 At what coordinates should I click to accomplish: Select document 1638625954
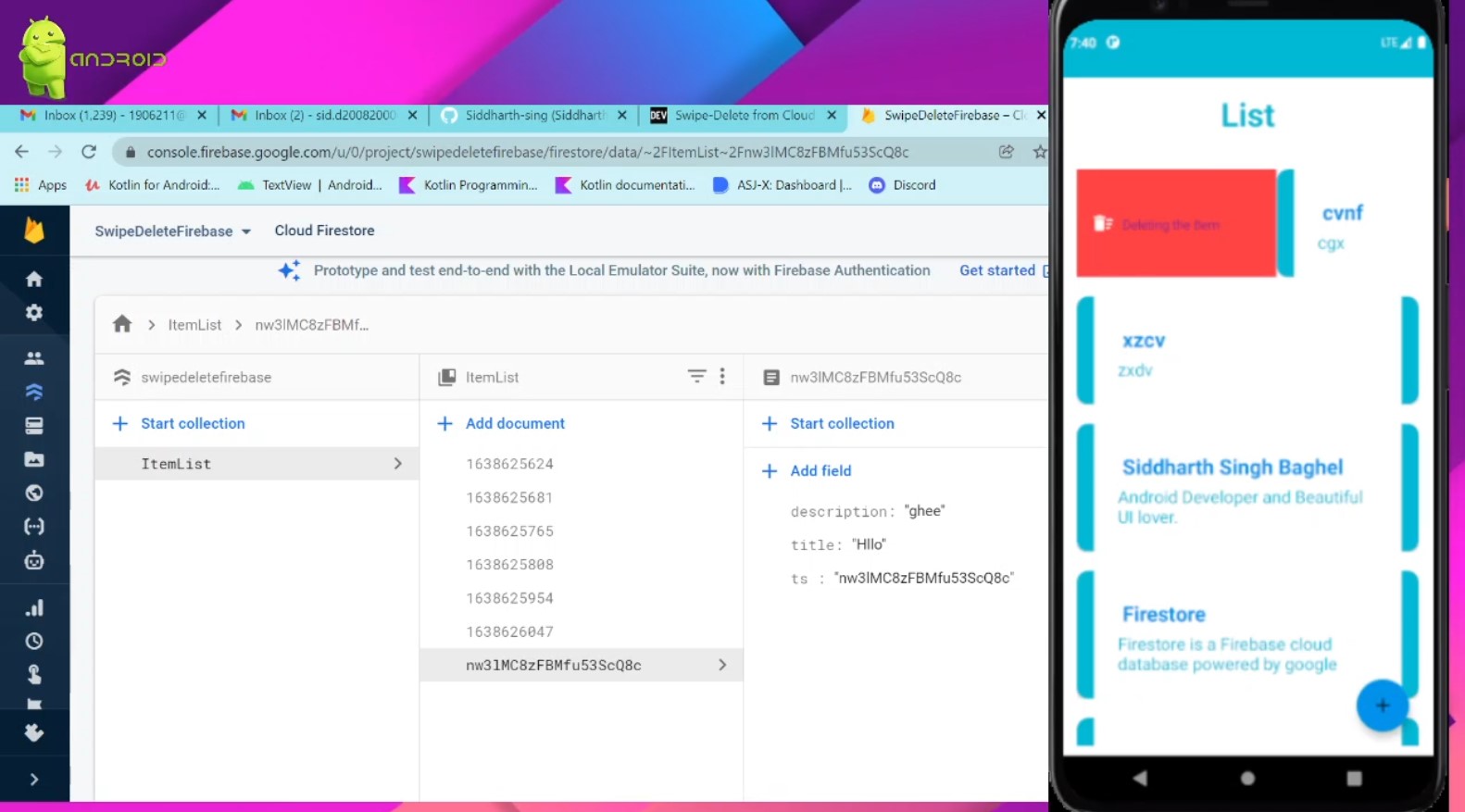[510, 598]
